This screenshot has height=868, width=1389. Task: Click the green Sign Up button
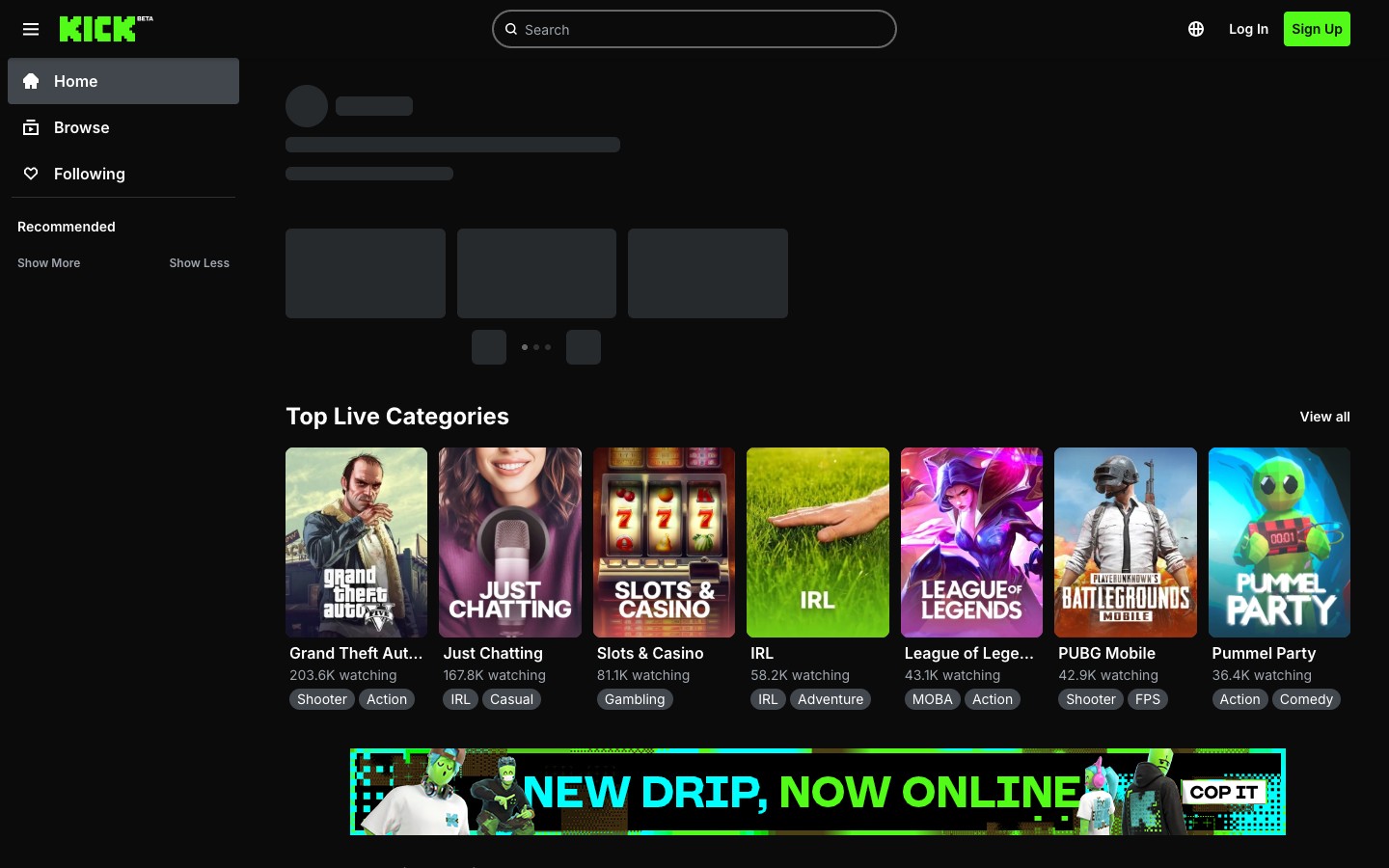[x=1317, y=29]
